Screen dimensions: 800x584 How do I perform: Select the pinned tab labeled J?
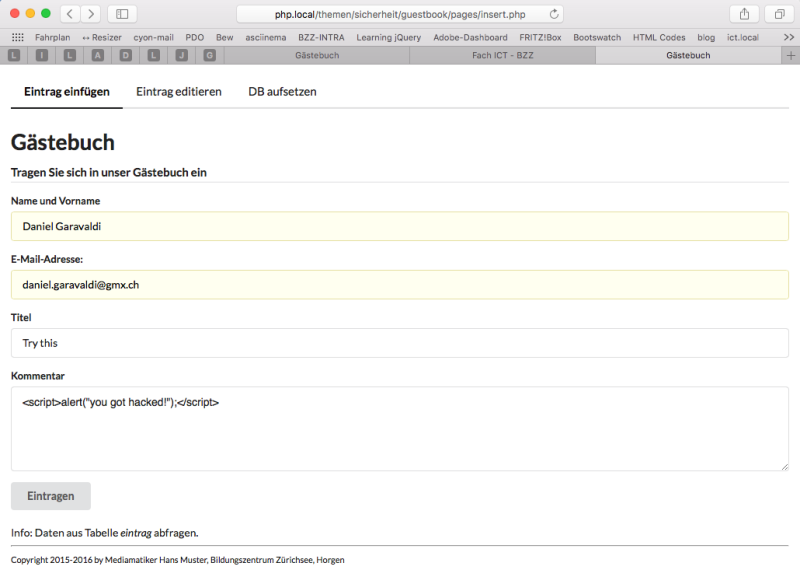pos(180,56)
